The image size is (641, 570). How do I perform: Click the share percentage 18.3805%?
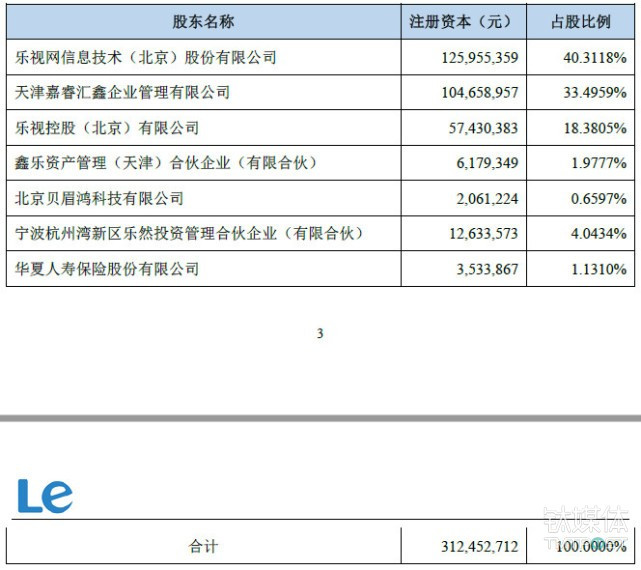(595, 128)
